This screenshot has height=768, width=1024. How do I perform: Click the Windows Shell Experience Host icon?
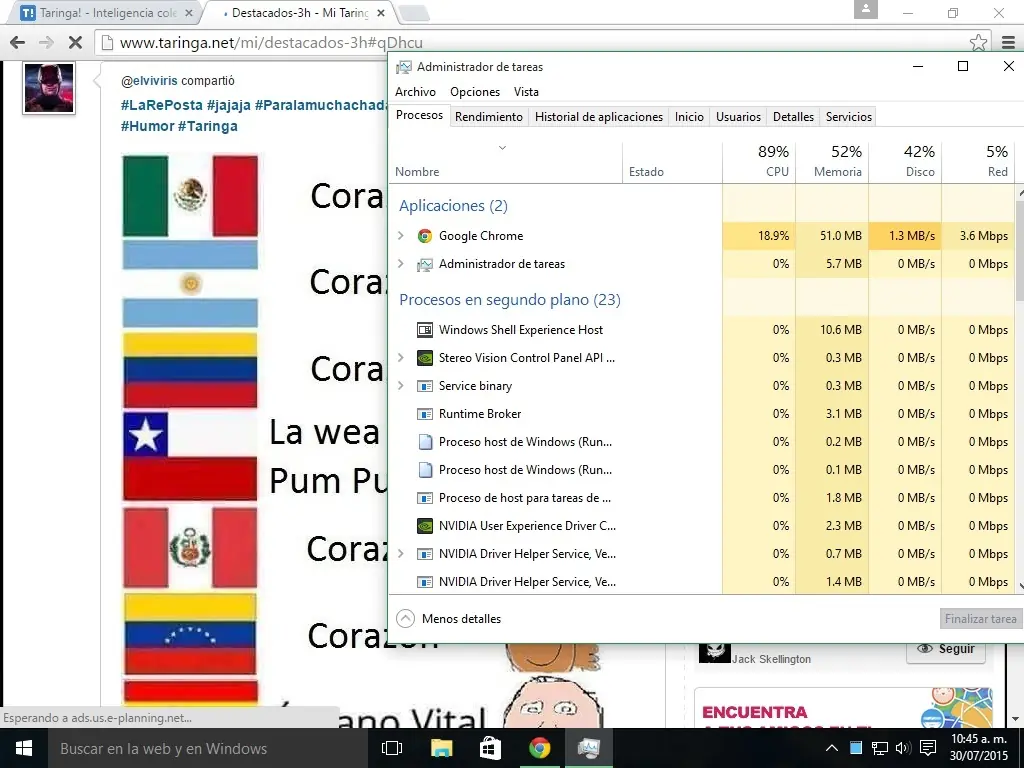pyautogui.click(x=424, y=330)
